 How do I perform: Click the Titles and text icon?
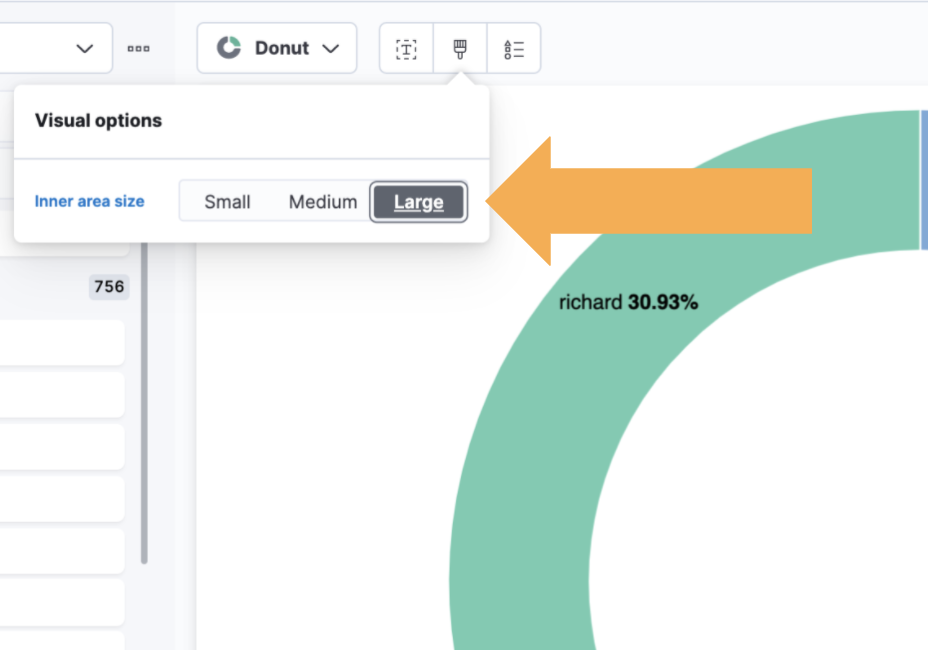406,48
